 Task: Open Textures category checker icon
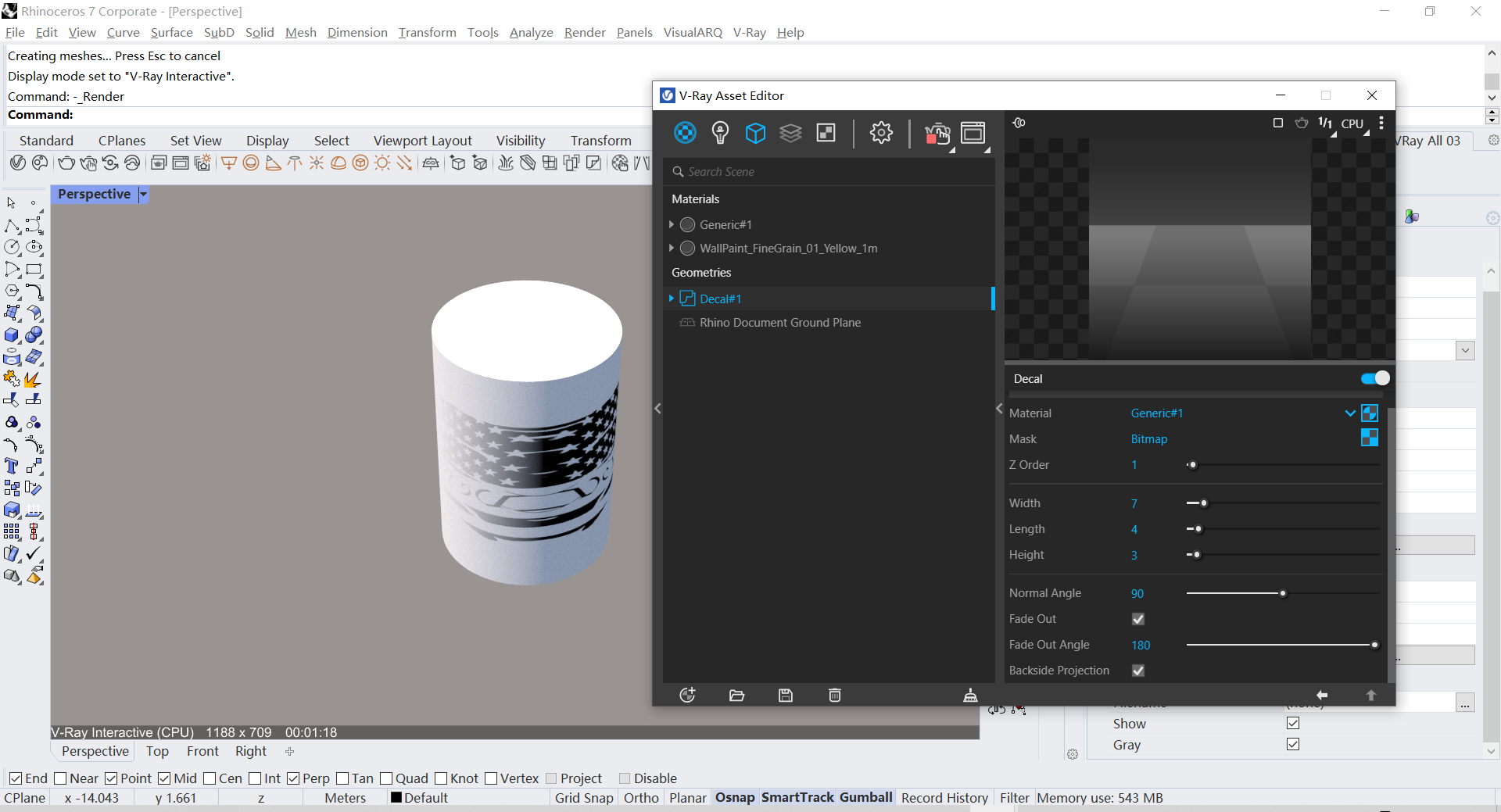[826, 133]
